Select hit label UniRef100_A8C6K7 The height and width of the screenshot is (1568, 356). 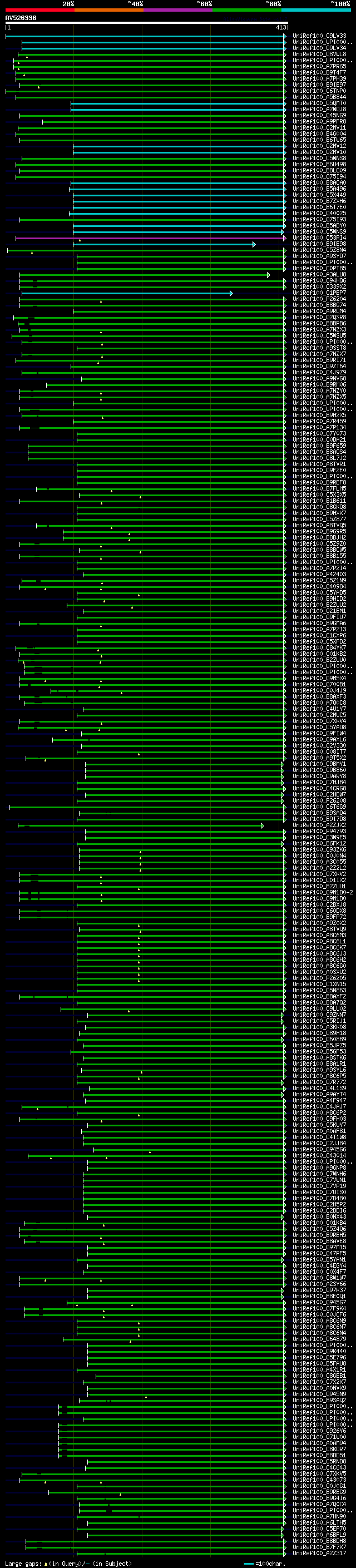(319, 948)
